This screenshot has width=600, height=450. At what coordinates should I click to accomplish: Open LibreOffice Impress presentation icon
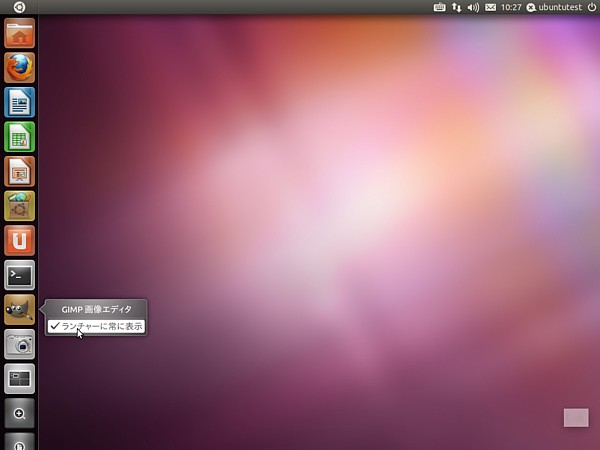click(x=20, y=171)
